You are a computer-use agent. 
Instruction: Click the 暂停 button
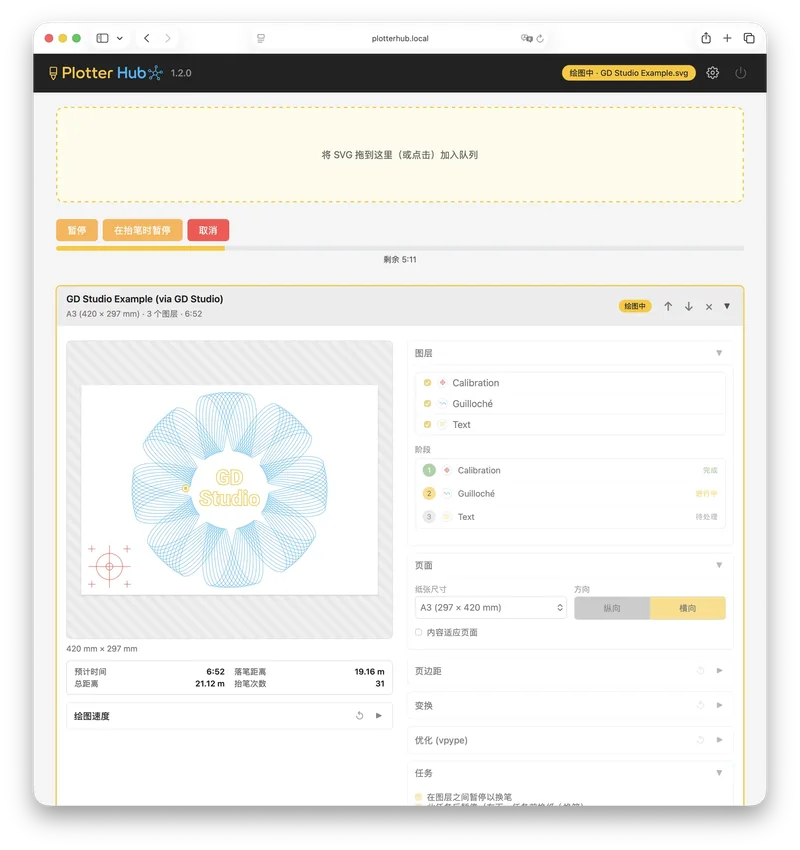click(x=77, y=230)
